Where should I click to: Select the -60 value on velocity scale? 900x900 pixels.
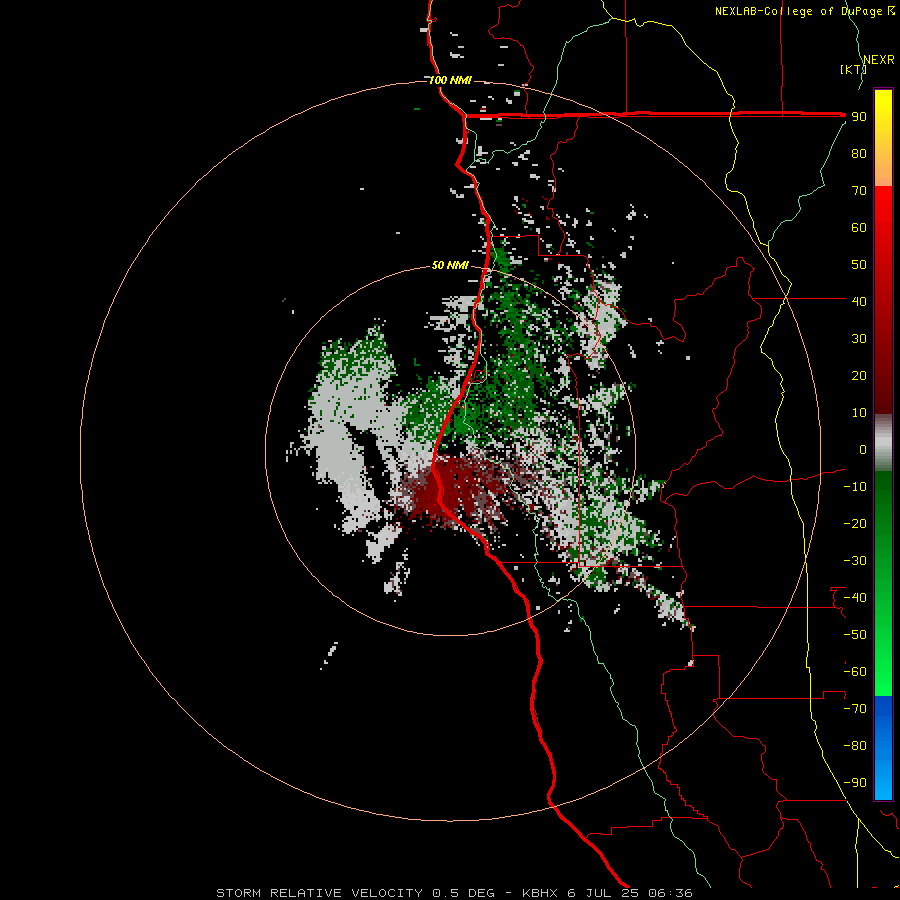[x=855, y=672]
